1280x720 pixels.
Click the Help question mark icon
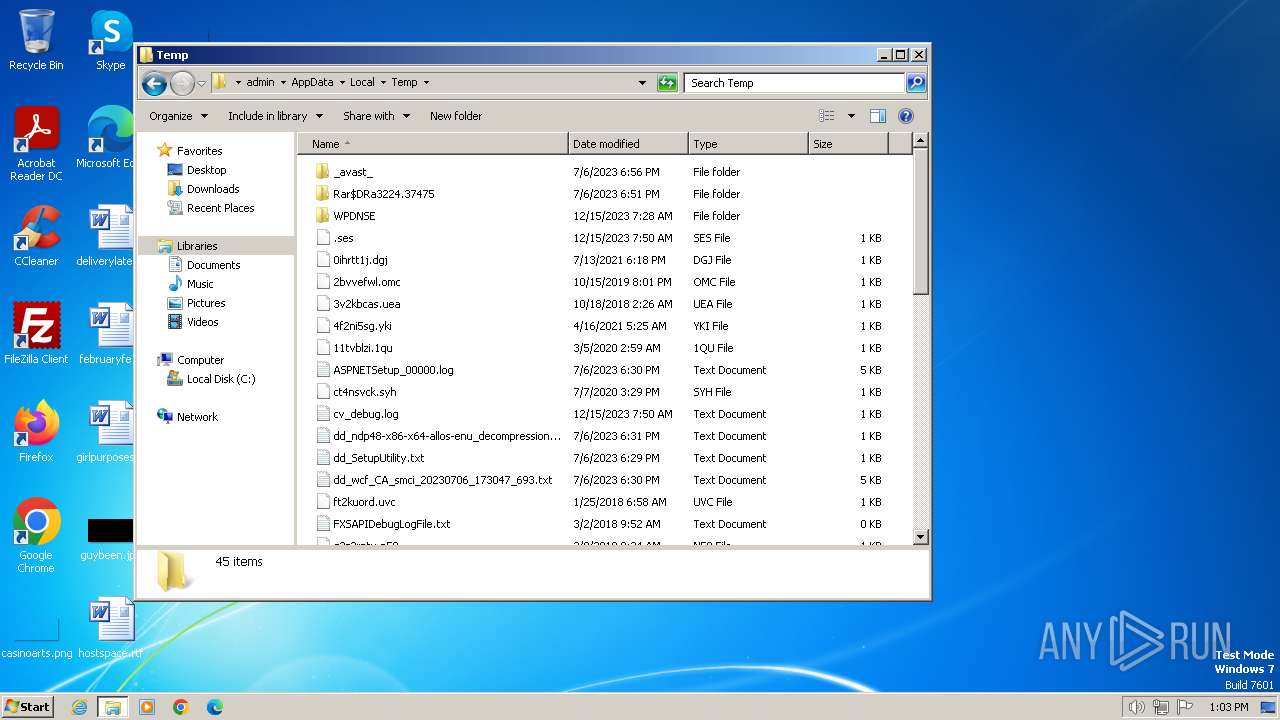tap(906, 116)
